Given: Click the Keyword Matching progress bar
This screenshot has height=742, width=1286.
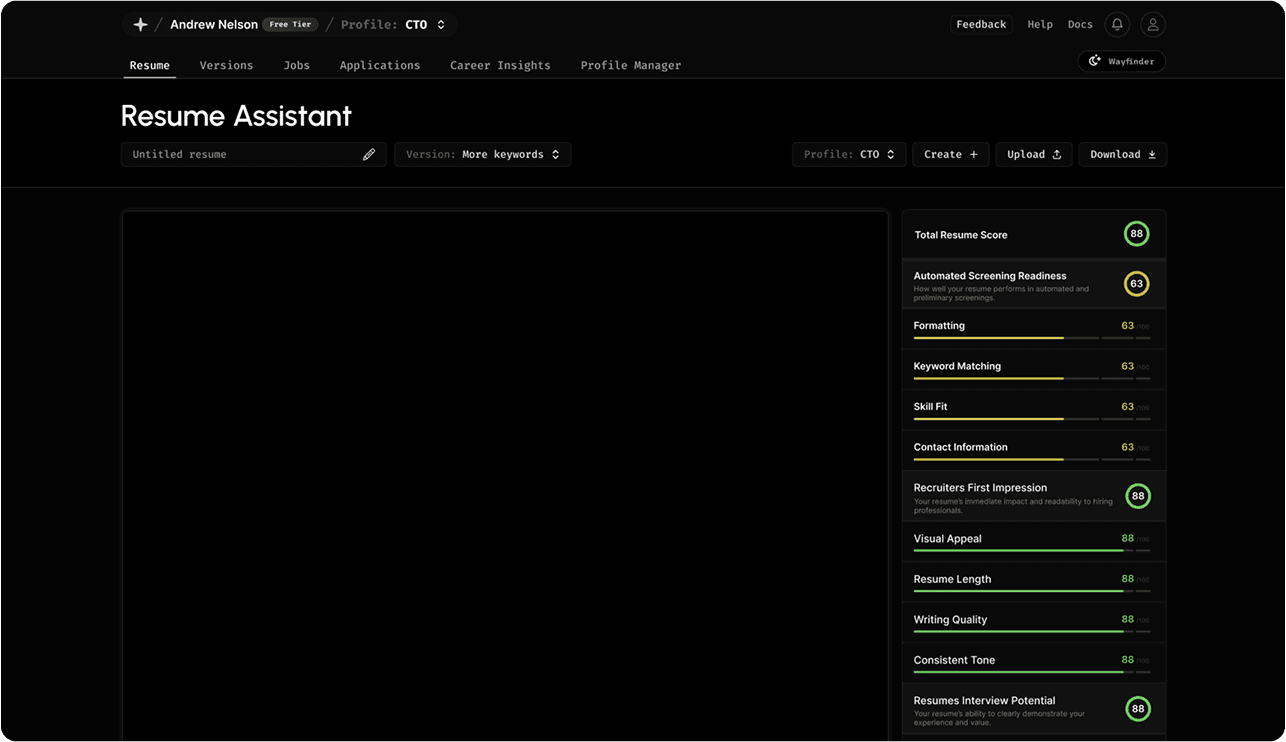Looking at the screenshot, I should point(1031,379).
